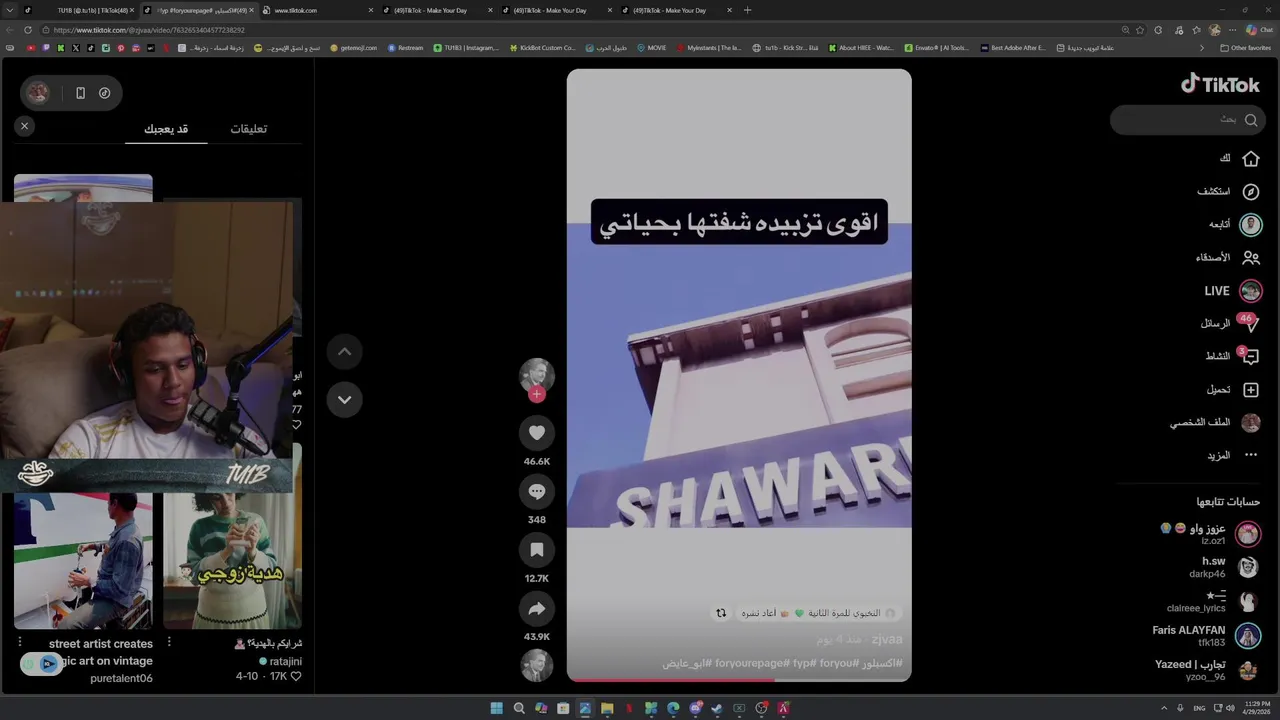Open Other favorites folder
Image resolution: width=1280 pixels, height=720 pixels.
click(x=1245, y=48)
